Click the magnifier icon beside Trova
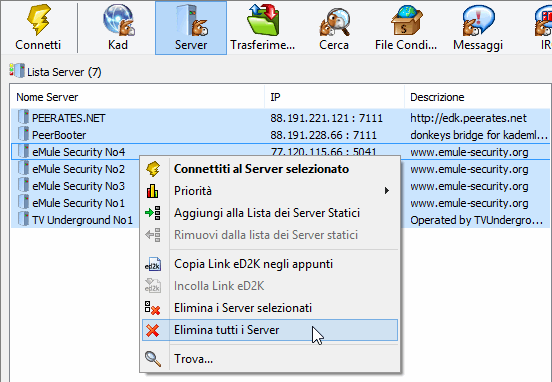The width and height of the screenshot is (552, 382). [153, 359]
